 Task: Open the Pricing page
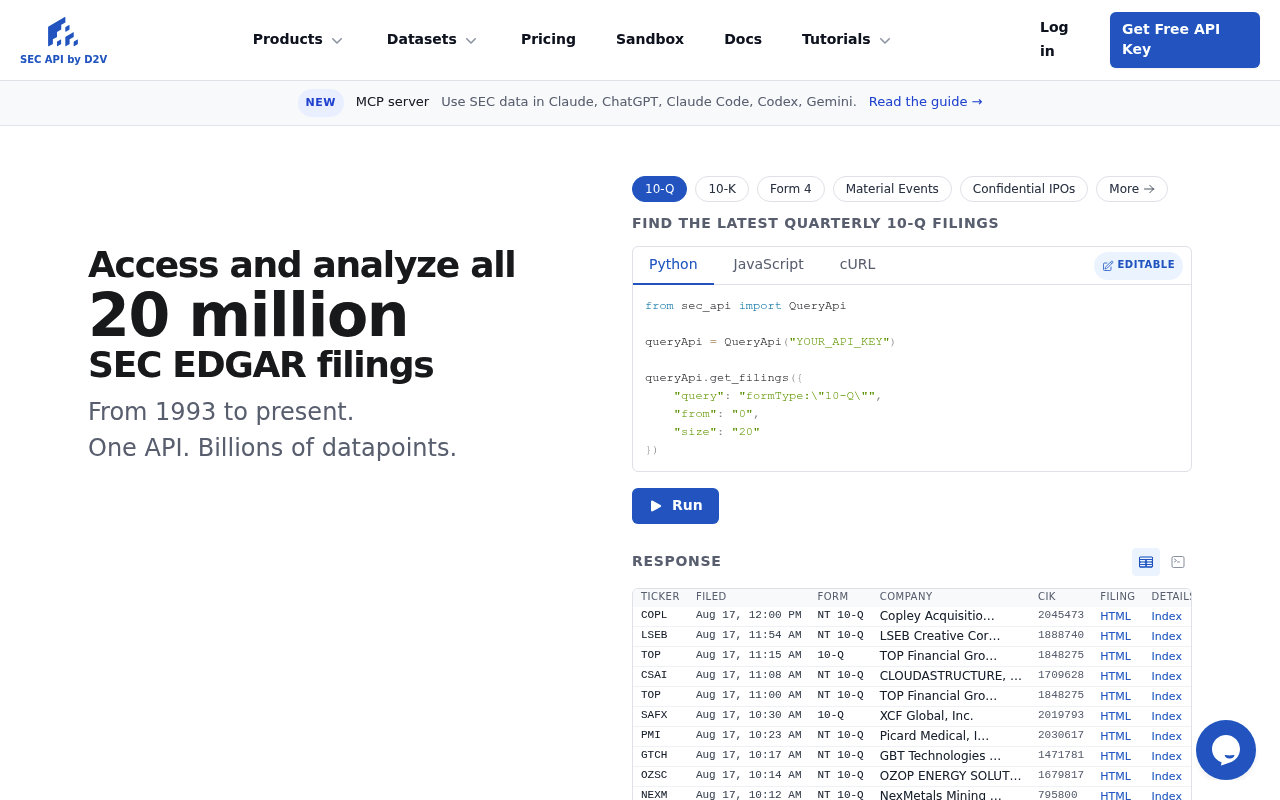point(548,39)
